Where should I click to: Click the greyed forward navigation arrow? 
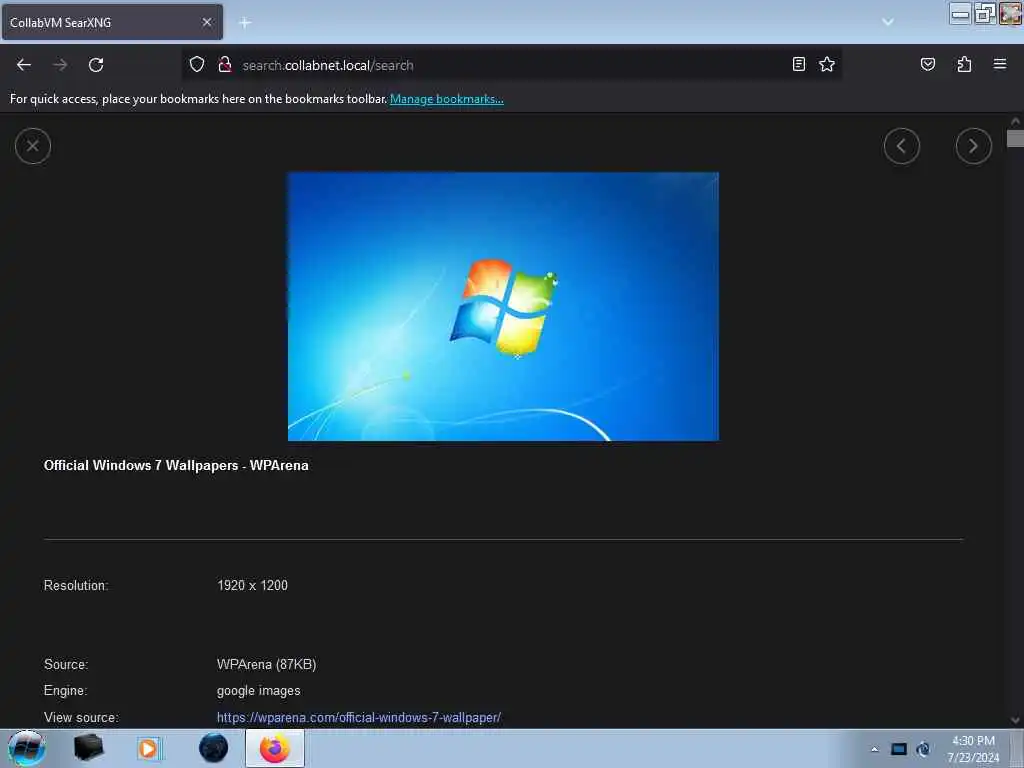[60, 65]
